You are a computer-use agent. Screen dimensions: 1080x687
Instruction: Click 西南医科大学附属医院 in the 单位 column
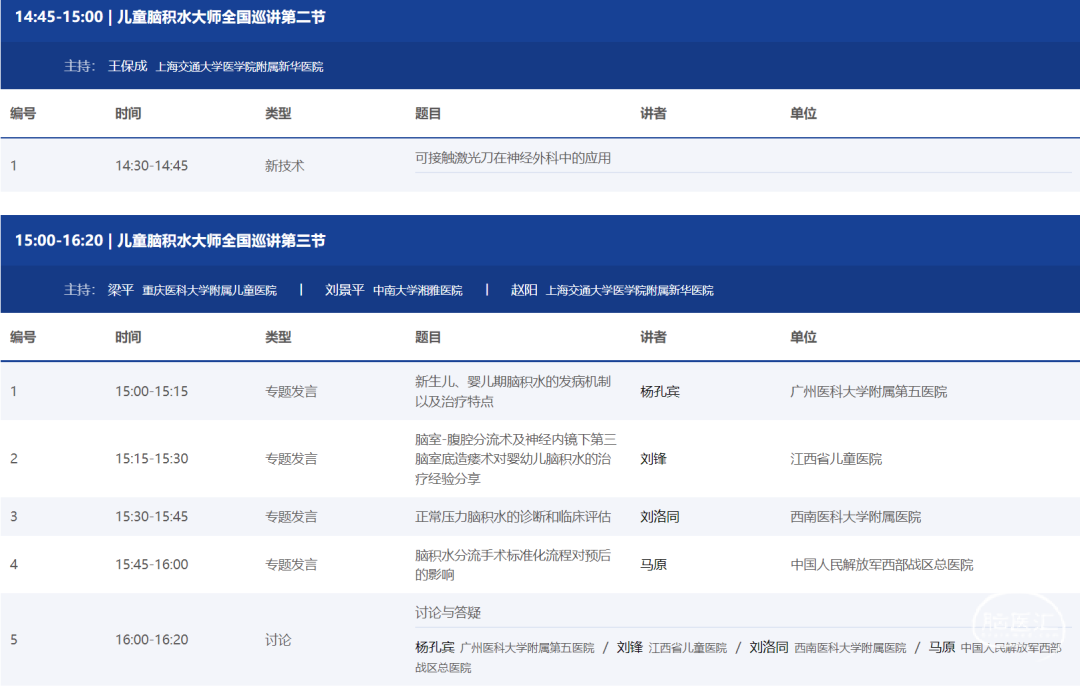[x=855, y=517]
